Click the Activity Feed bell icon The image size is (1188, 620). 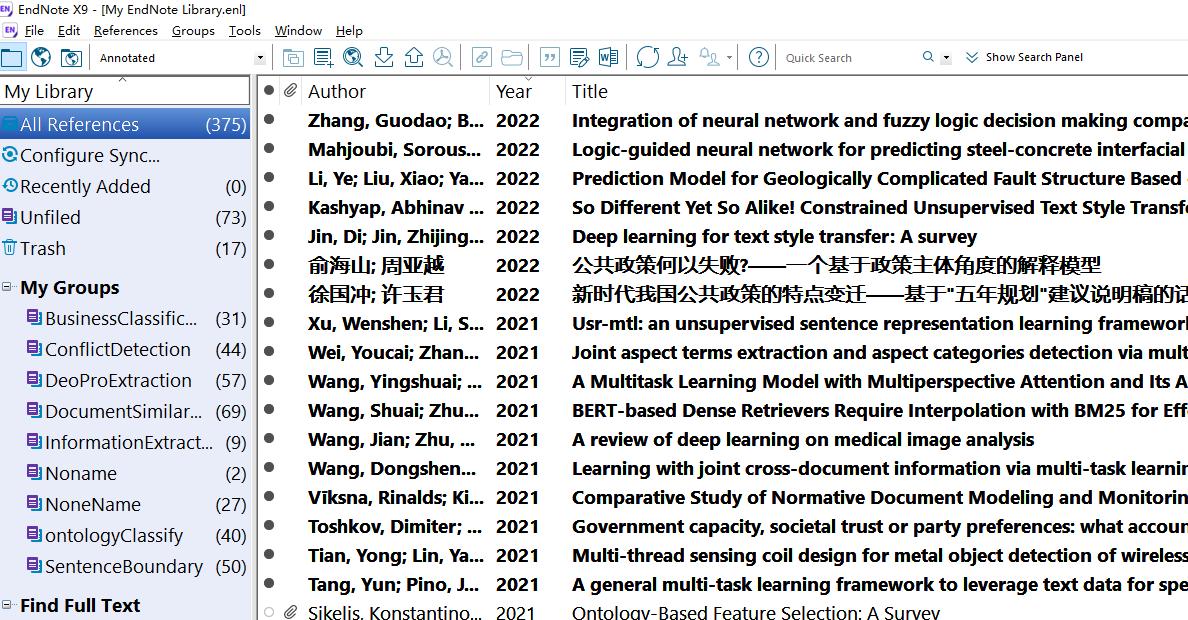(x=709, y=58)
